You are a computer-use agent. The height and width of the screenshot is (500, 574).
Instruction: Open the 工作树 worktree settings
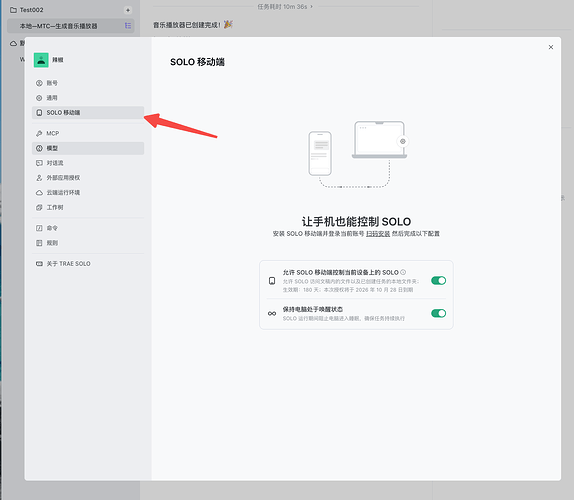click(88, 207)
